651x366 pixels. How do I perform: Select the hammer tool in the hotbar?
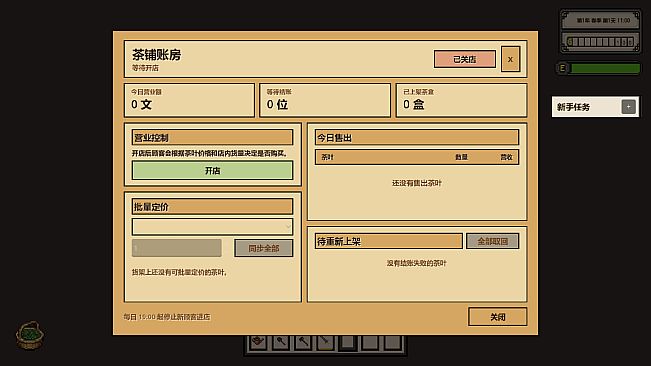303,342
